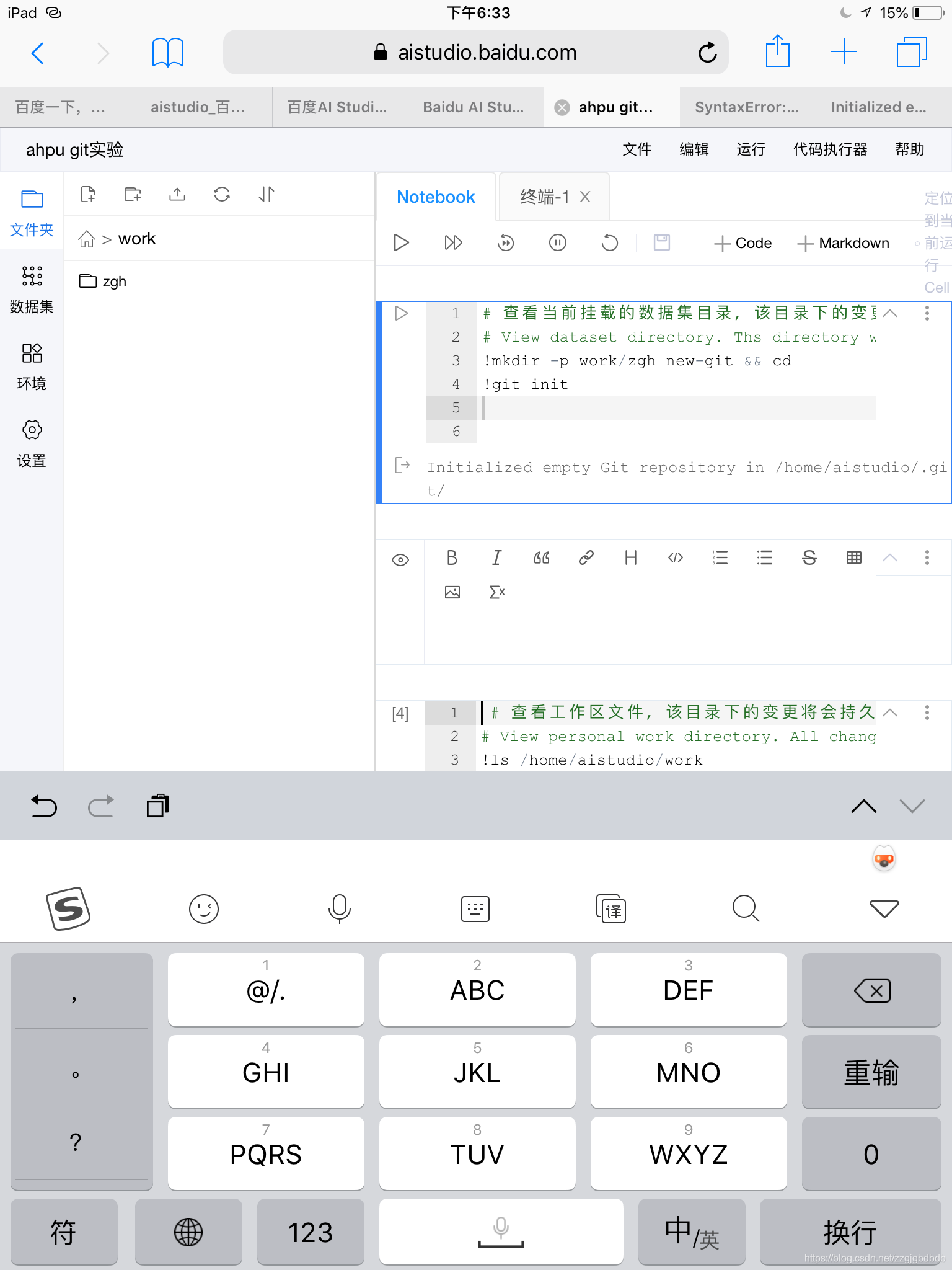Screen dimensions: 952x1270
Task: Create a new file in file panel
Action: pyautogui.click(x=88, y=194)
